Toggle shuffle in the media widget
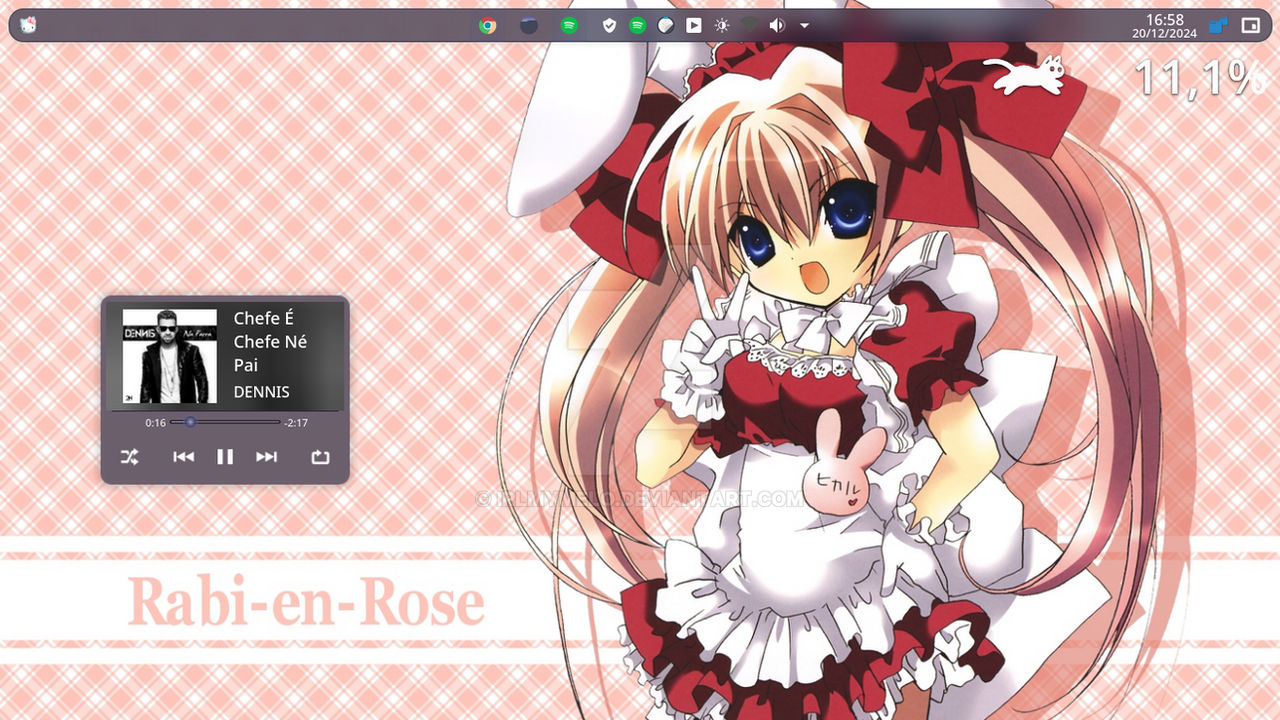This screenshot has height=720, width=1280. point(130,457)
